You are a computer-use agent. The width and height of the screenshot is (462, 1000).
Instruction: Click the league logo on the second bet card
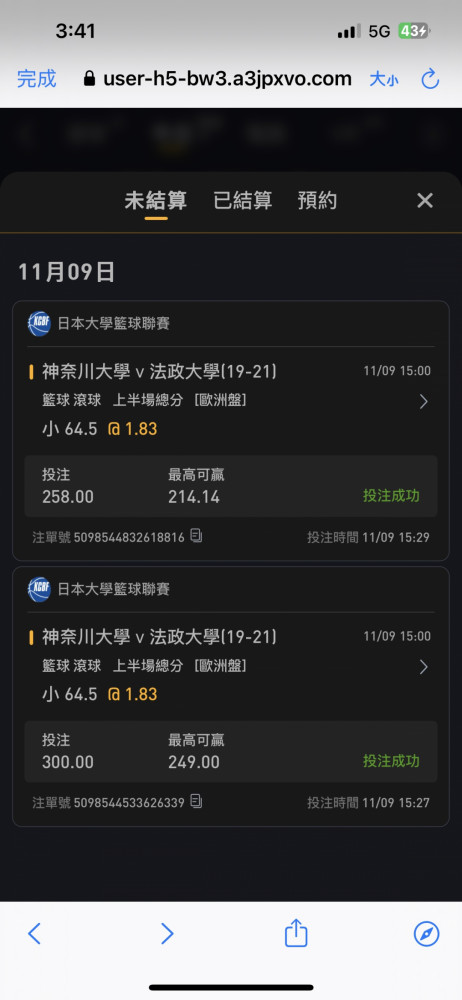point(39,589)
